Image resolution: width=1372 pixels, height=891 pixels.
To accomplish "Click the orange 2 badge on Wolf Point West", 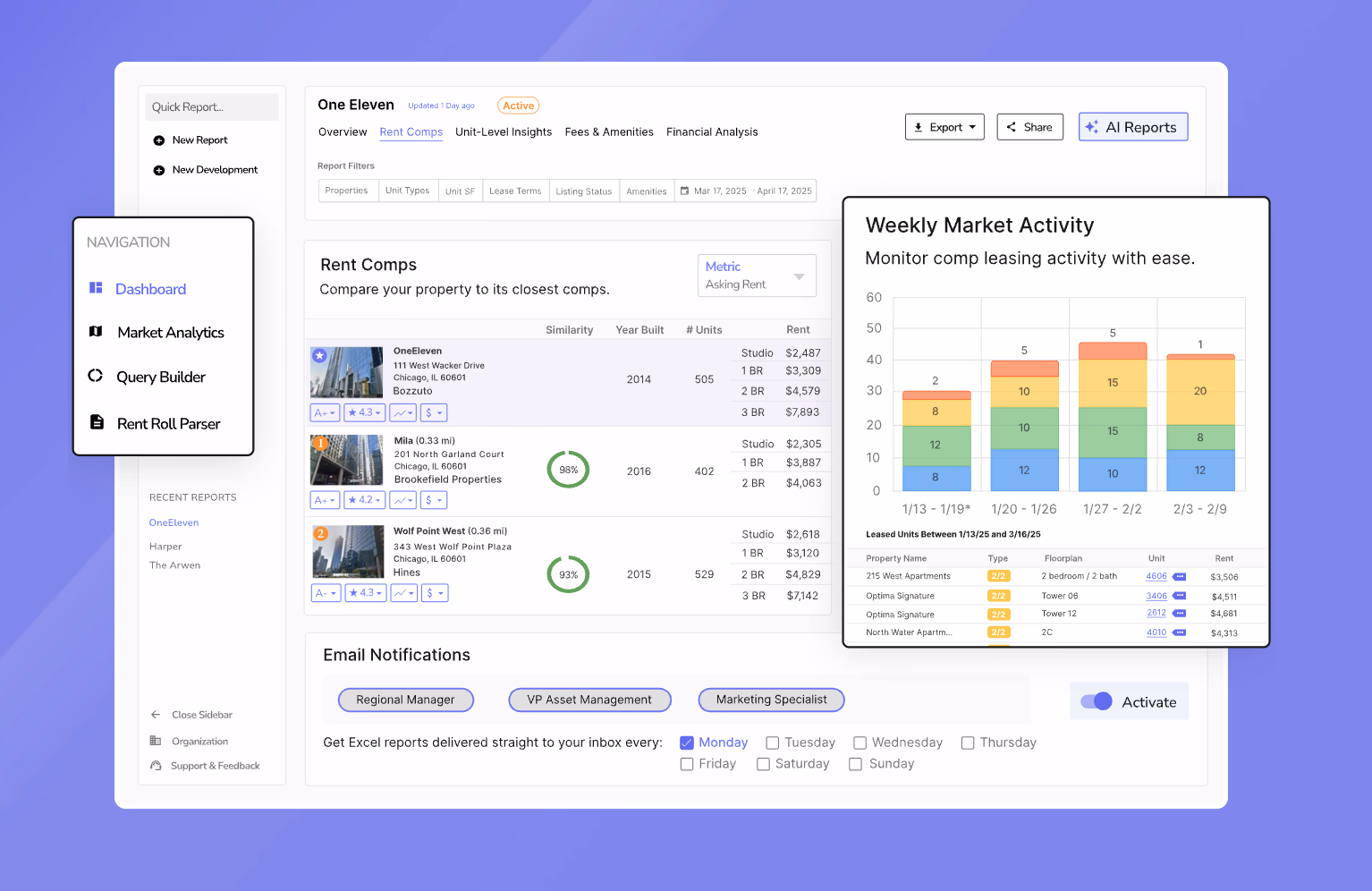I will pos(320,534).
